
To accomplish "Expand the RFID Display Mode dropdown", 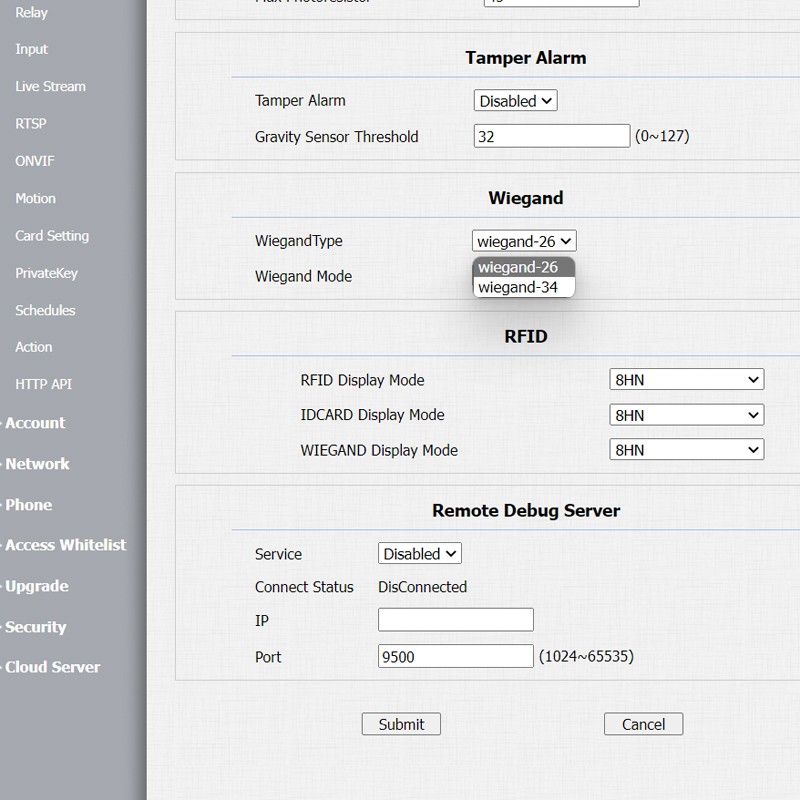I will 686,380.
